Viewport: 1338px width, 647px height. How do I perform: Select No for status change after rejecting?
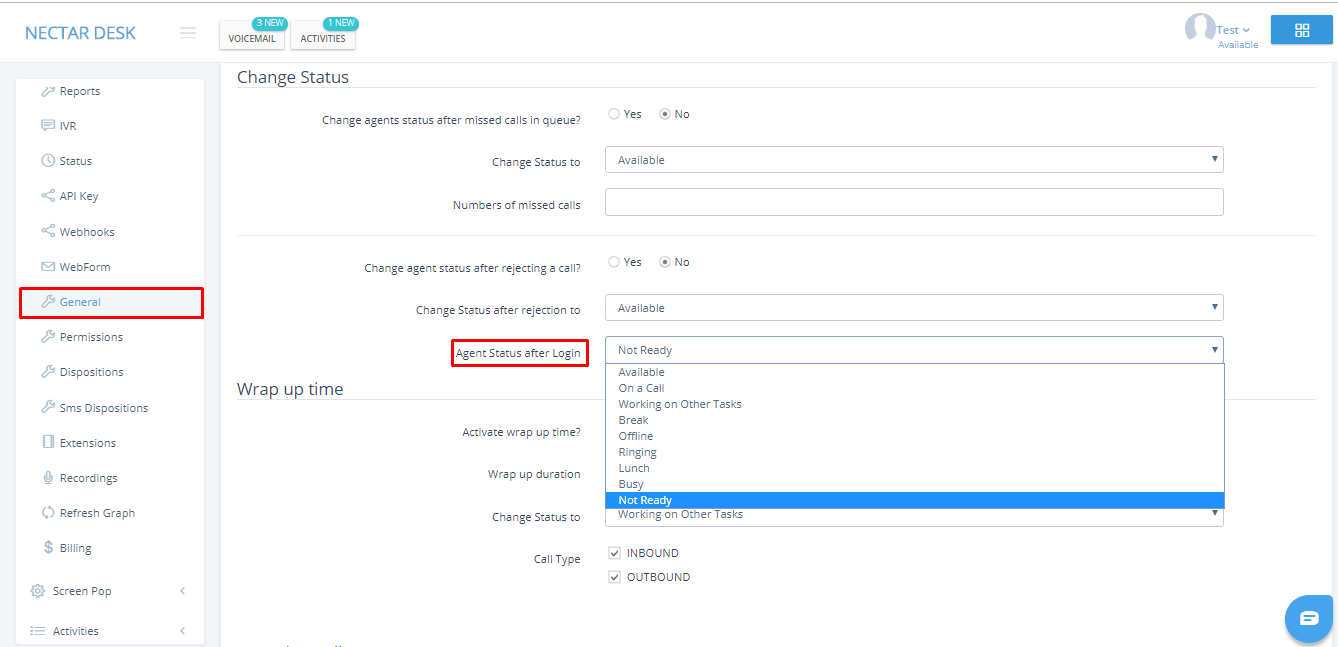(664, 262)
